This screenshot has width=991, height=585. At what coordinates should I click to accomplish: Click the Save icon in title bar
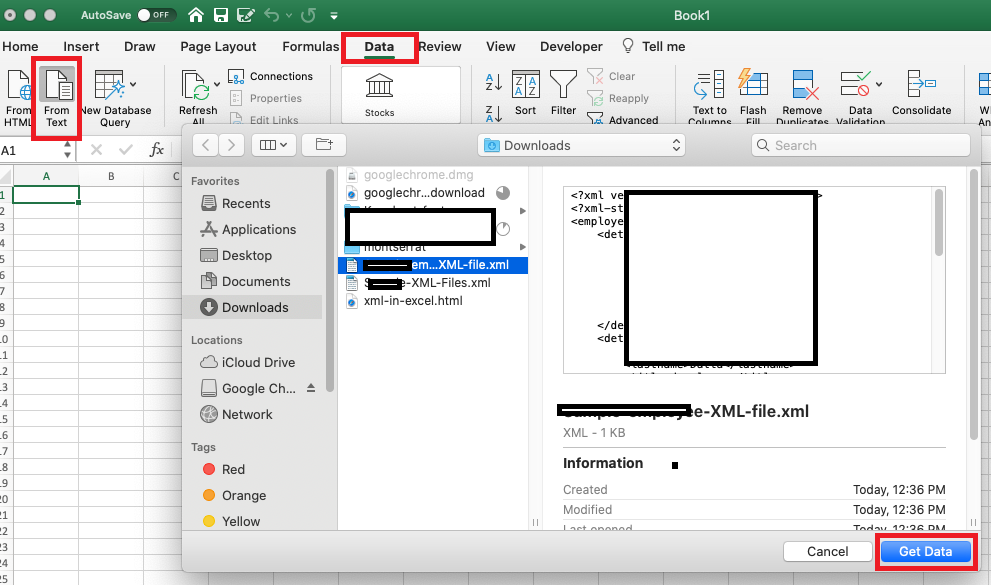coord(221,15)
